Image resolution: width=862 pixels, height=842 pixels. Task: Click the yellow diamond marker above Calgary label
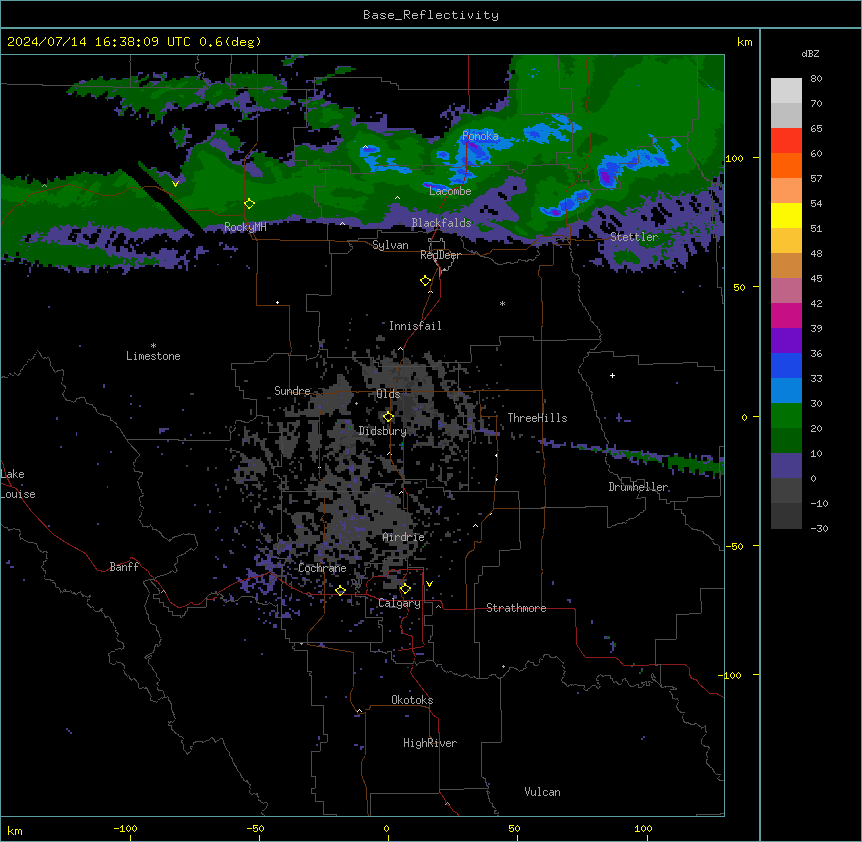click(x=405, y=589)
